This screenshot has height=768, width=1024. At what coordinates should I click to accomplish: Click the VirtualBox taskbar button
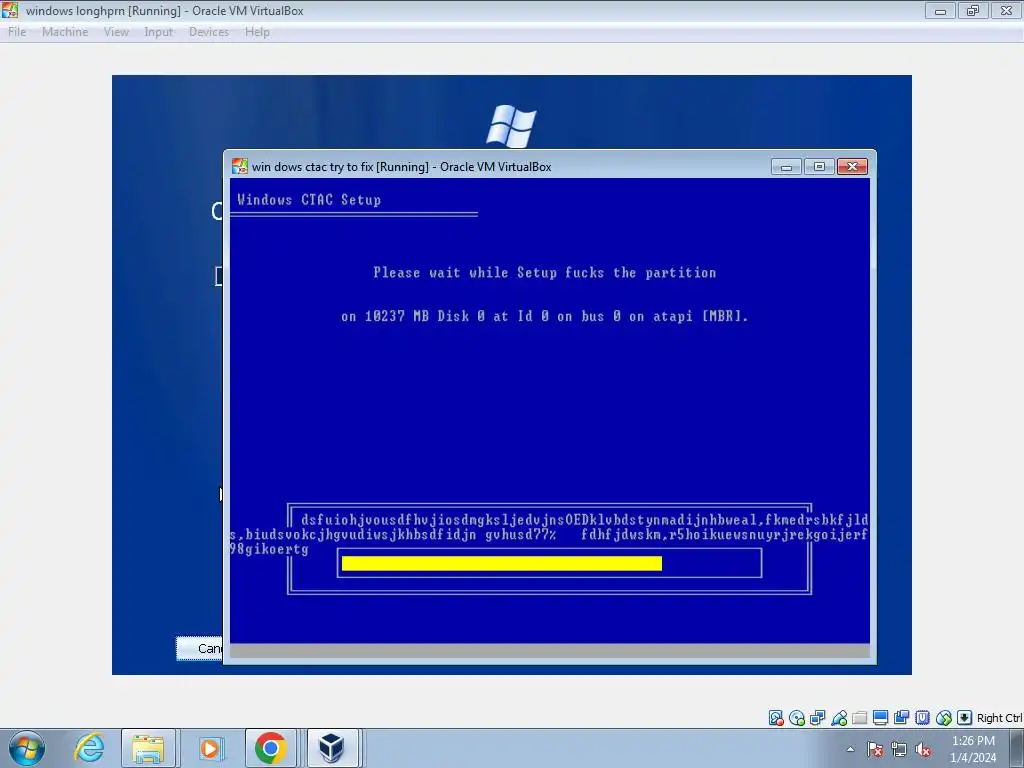click(332, 748)
